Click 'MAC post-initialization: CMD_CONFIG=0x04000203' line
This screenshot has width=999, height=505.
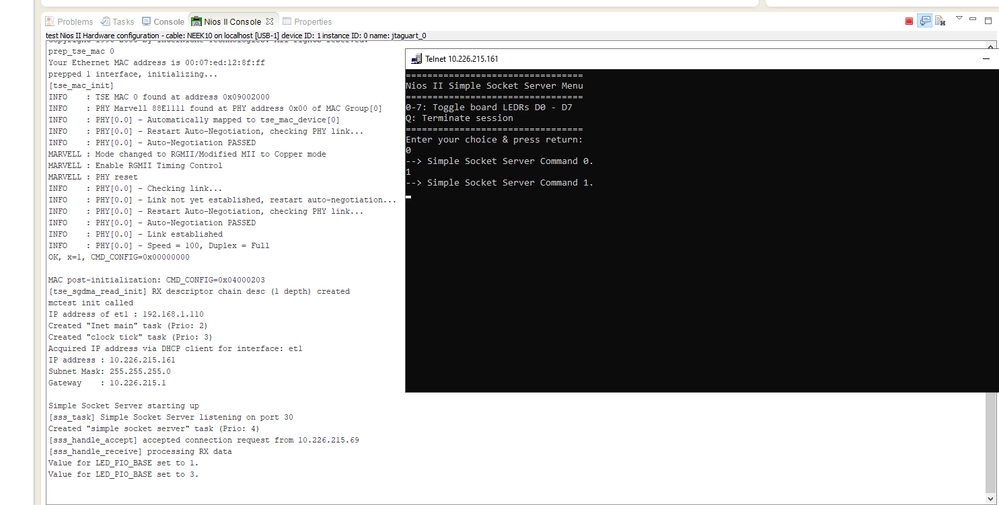pos(156,280)
